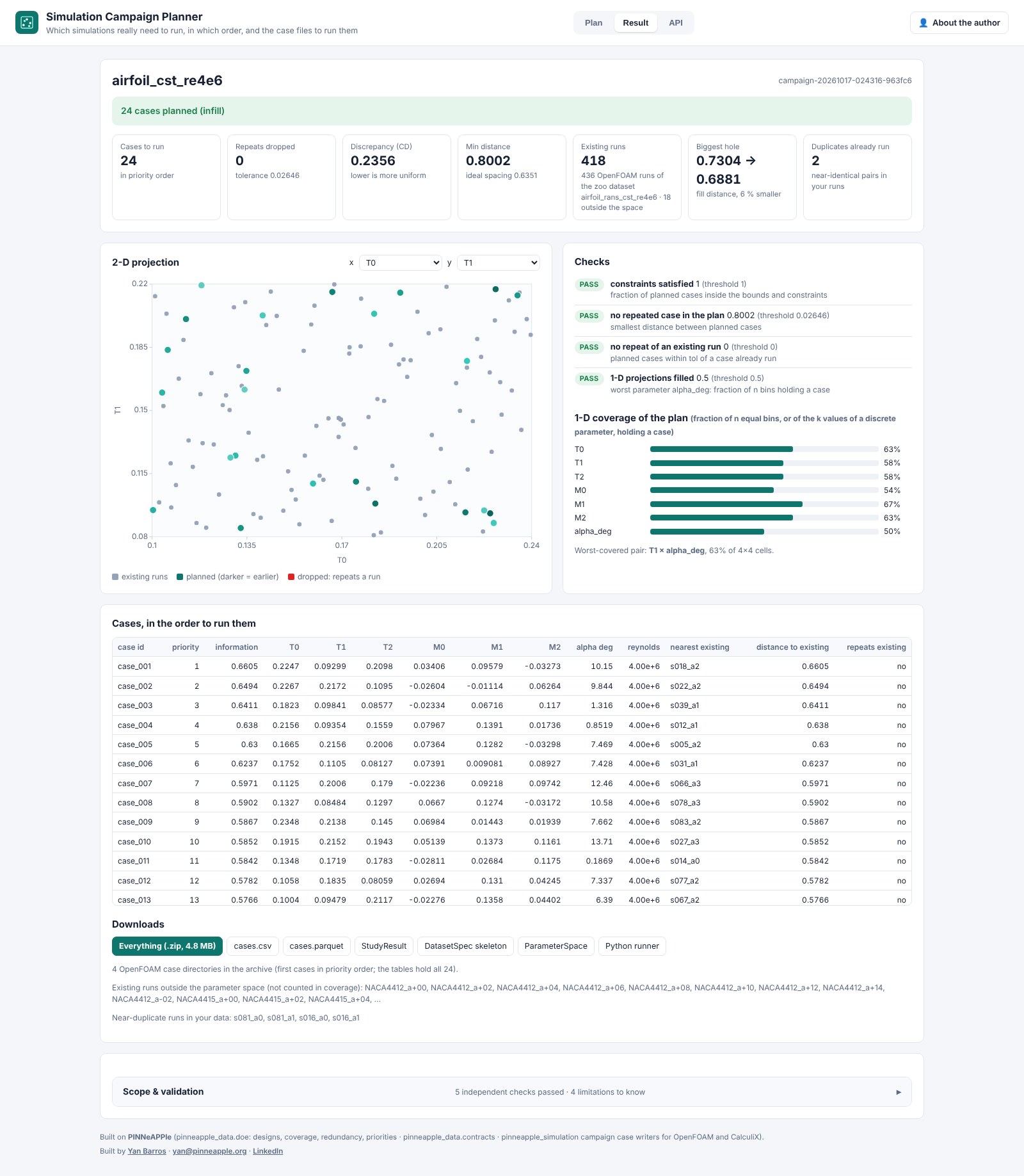Click the PASS badge for 1-D projections filled
Image resolution: width=1024 pixels, height=1176 pixels.
click(x=589, y=379)
